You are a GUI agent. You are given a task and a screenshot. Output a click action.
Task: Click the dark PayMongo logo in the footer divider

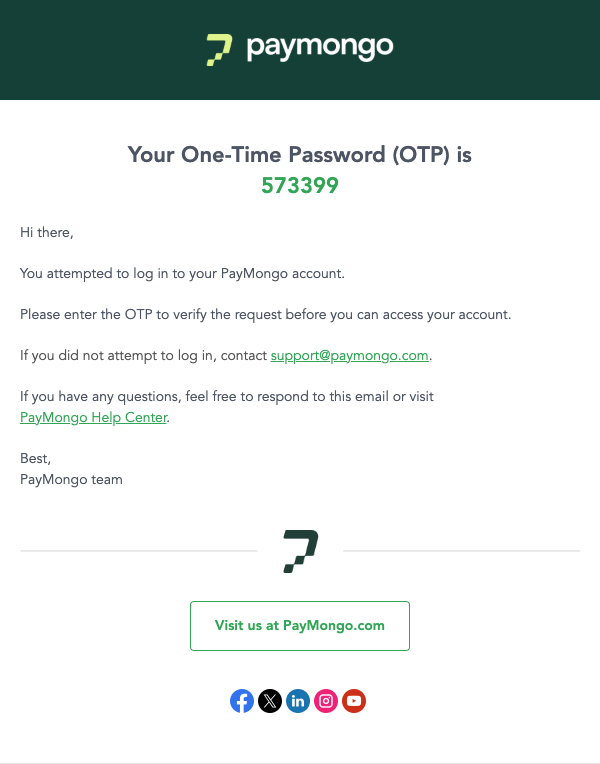click(x=301, y=551)
